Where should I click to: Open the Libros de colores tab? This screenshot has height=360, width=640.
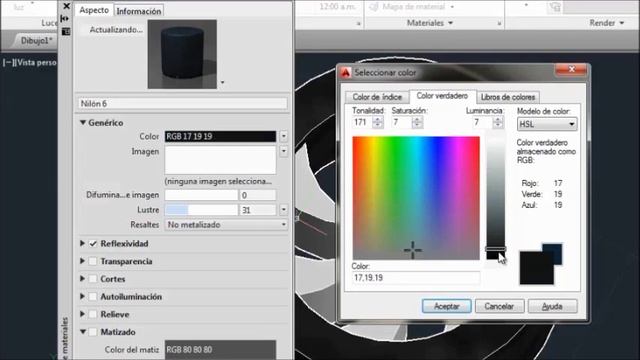(x=508, y=97)
